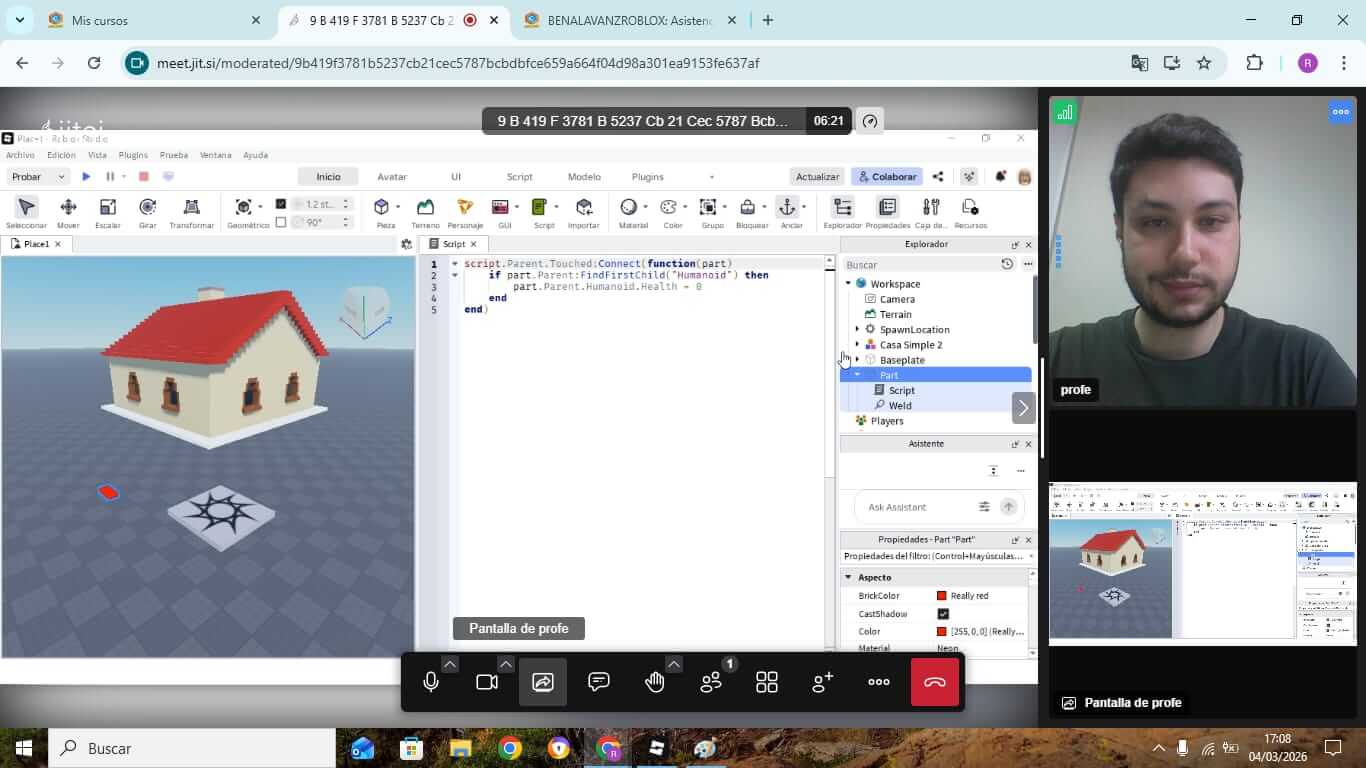Open the Material dropdown arrow
The image size is (1366, 768).
point(645,207)
